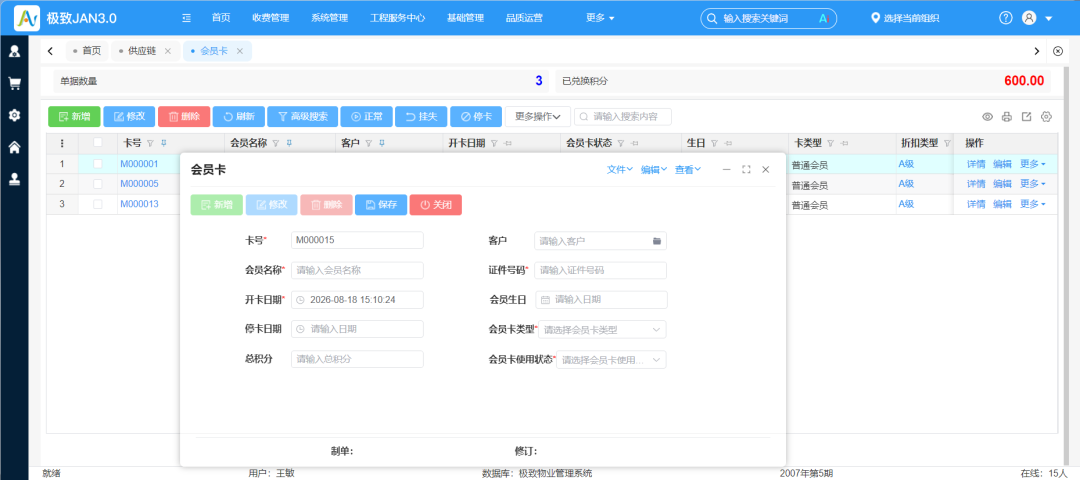The width and height of the screenshot is (1080, 480).
Task: Click the eye view icon above table
Action: [987, 117]
